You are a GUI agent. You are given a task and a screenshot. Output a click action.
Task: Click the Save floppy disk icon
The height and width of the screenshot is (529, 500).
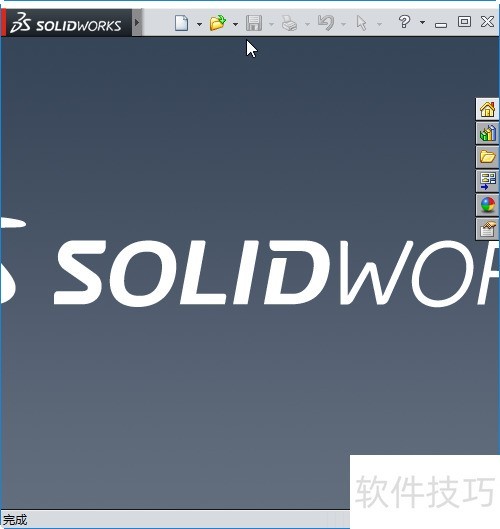254,23
